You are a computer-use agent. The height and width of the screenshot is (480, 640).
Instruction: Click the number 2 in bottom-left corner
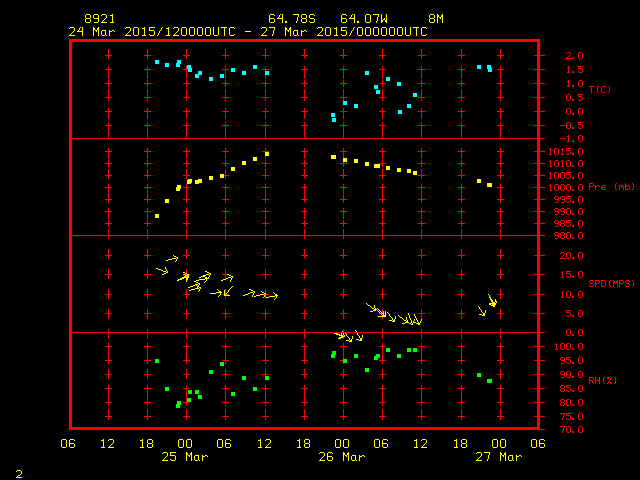coord(18,471)
